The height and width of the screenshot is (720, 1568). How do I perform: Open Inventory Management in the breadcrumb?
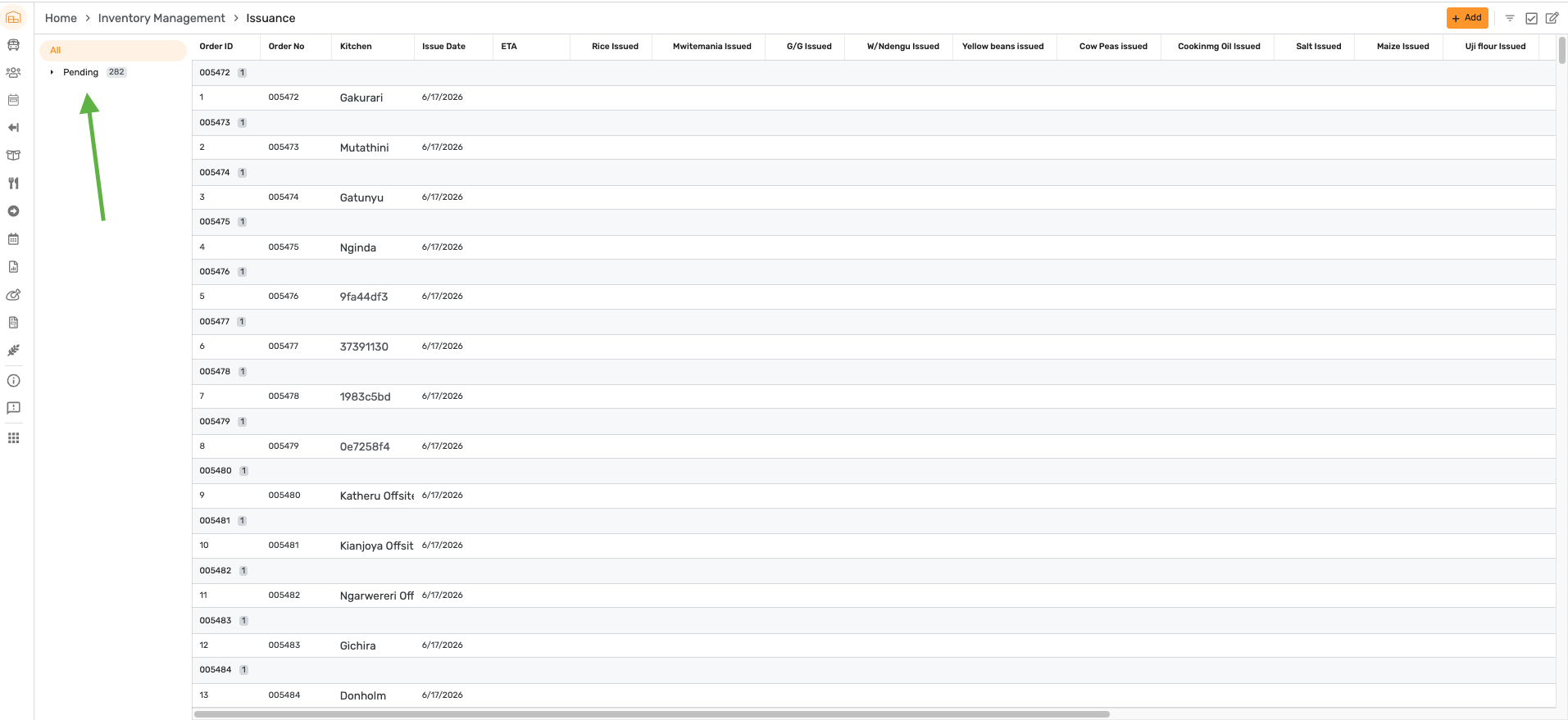tap(161, 18)
